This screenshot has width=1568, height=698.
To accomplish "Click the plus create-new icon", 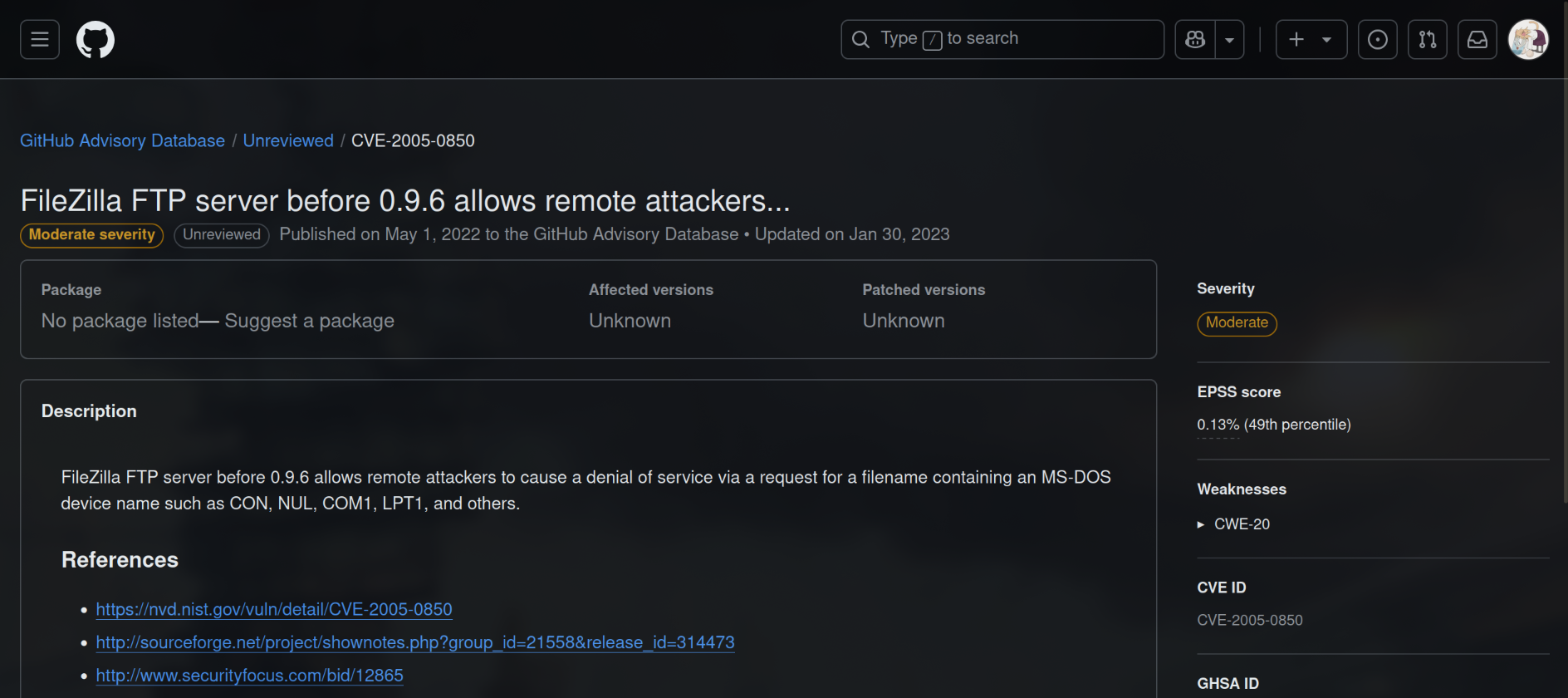I will 1296,40.
